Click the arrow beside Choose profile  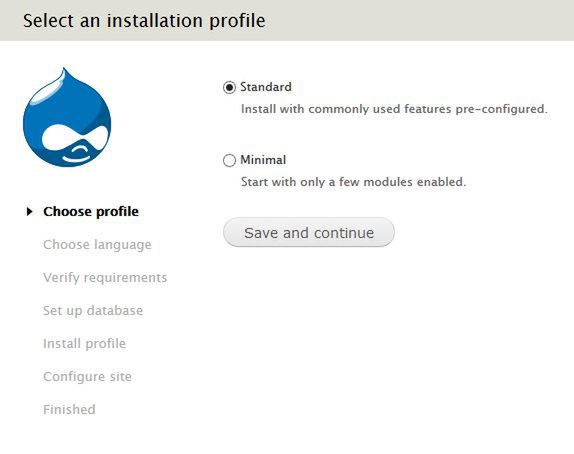[x=30, y=212]
